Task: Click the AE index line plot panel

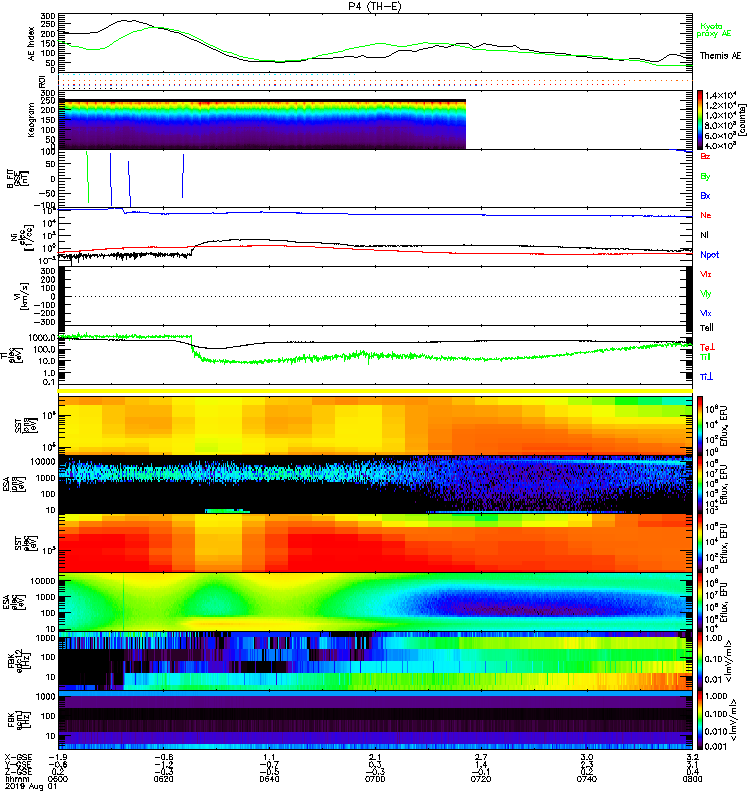Action: (375, 43)
